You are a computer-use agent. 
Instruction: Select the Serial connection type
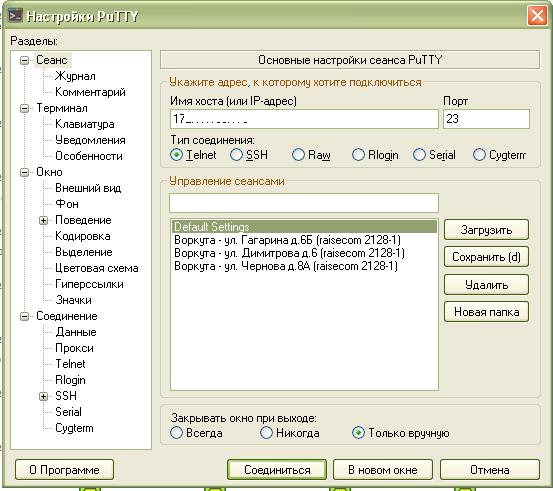click(419, 155)
